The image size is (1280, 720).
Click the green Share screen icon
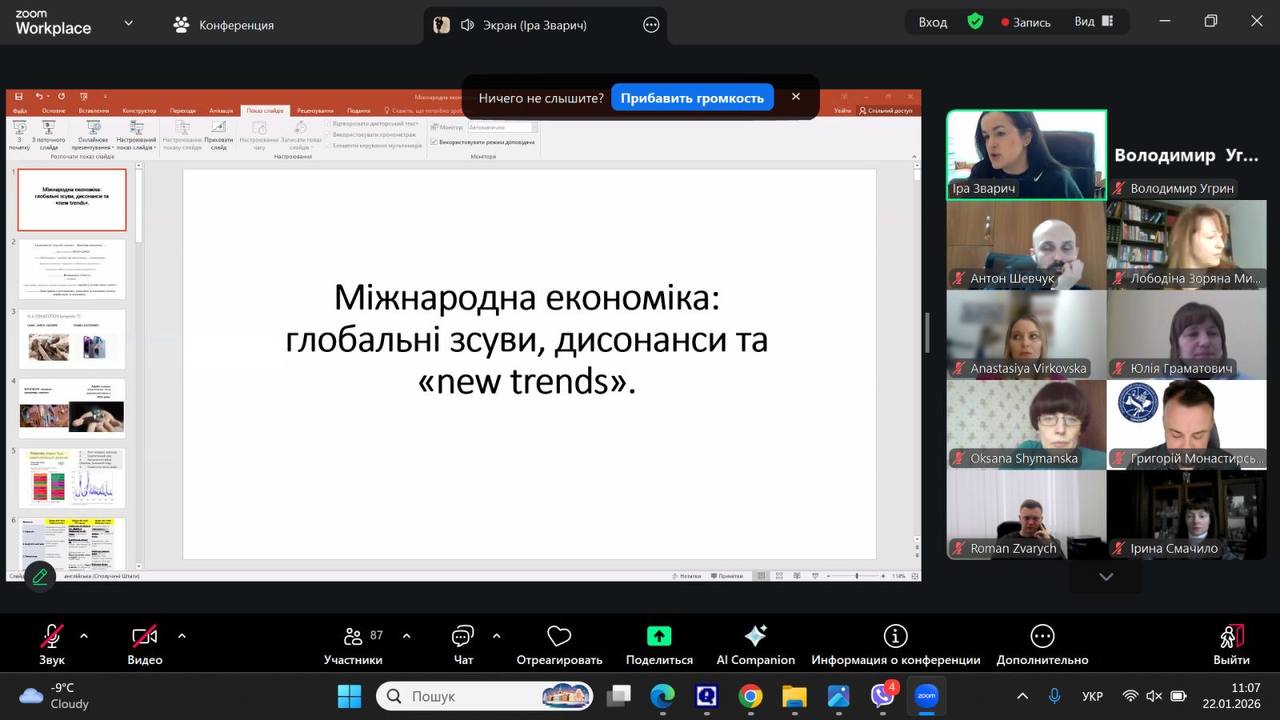point(659,637)
